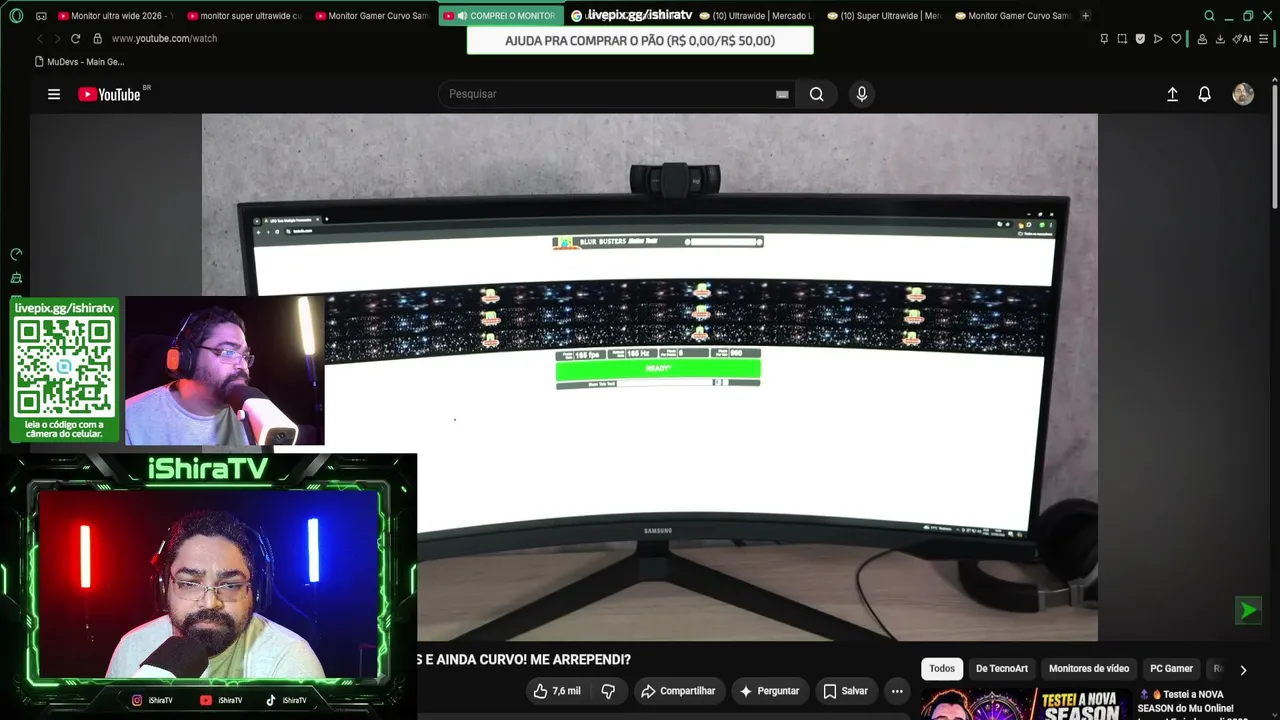Dislike the video
Screen dimensions: 1280x720
click(x=608, y=691)
